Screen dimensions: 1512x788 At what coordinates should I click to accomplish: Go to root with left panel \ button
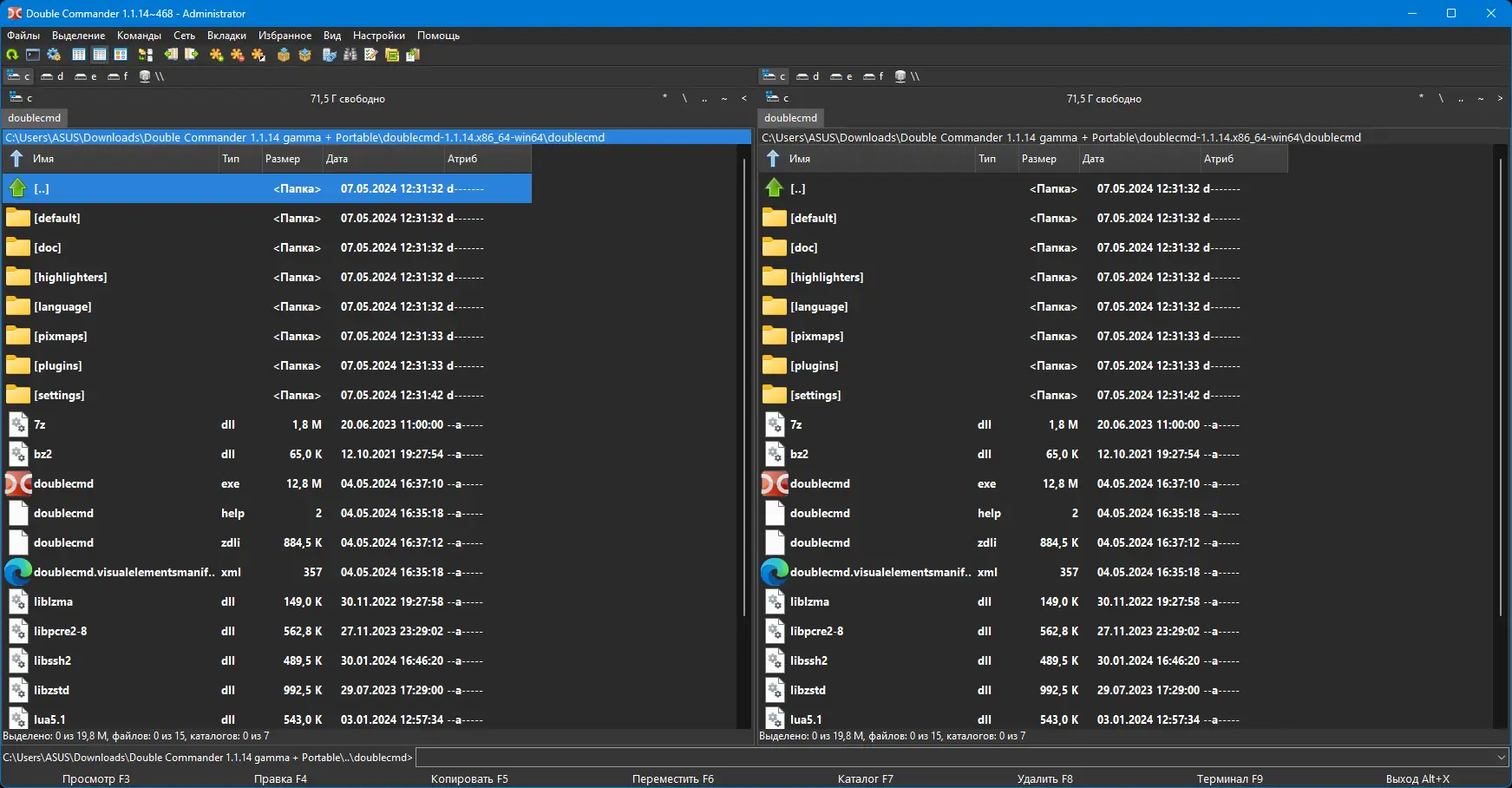[x=684, y=98]
